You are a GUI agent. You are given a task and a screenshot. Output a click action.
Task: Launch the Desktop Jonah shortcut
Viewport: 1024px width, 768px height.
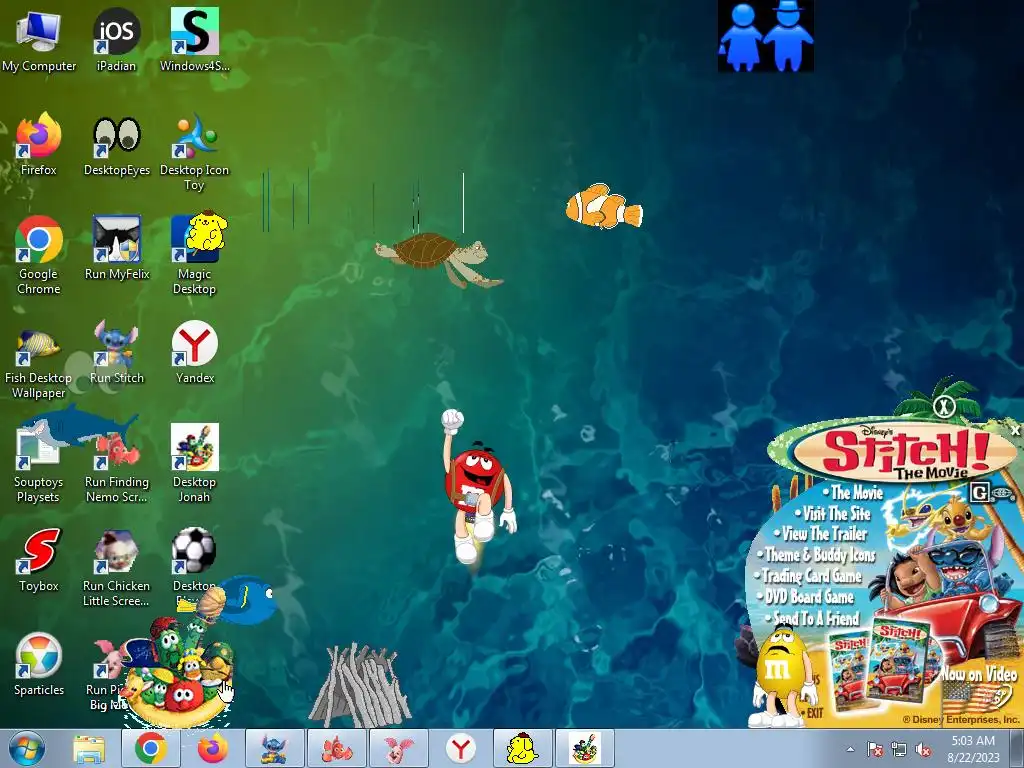[x=195, y=465]
